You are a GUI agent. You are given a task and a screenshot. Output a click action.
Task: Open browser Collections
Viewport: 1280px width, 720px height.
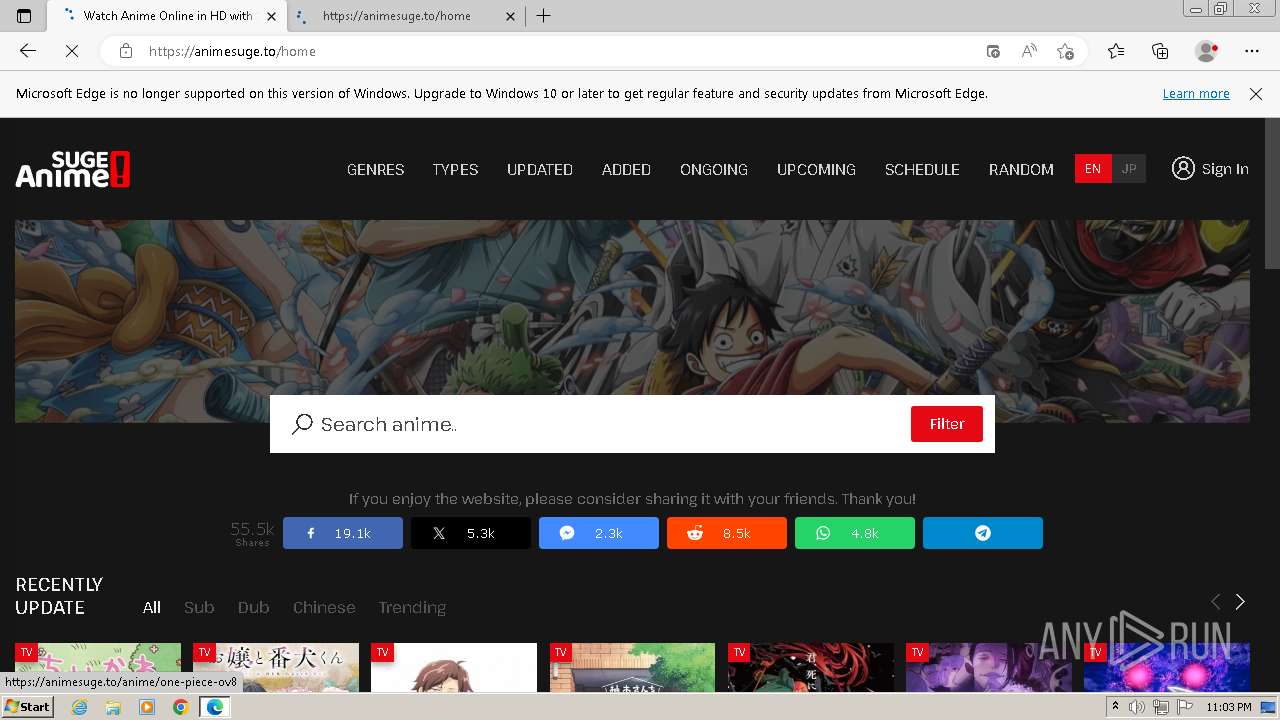point(1160,51)
